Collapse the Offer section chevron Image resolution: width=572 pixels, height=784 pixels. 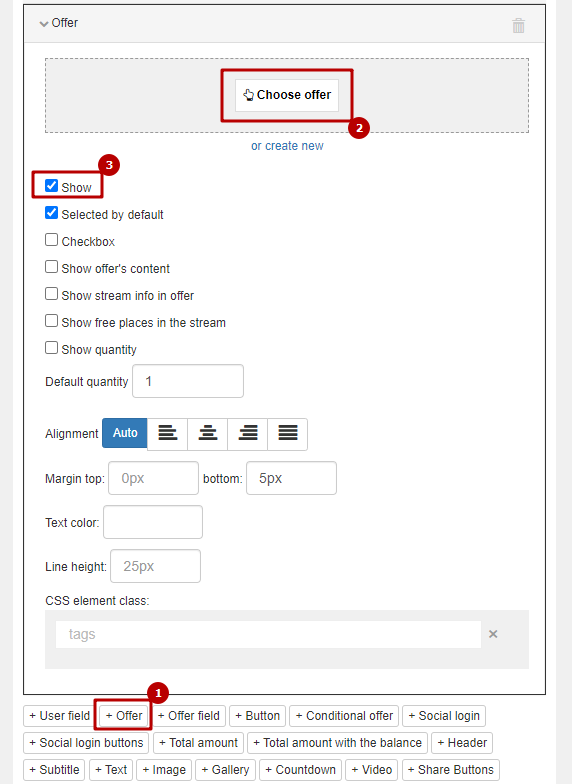pos(44,24)
